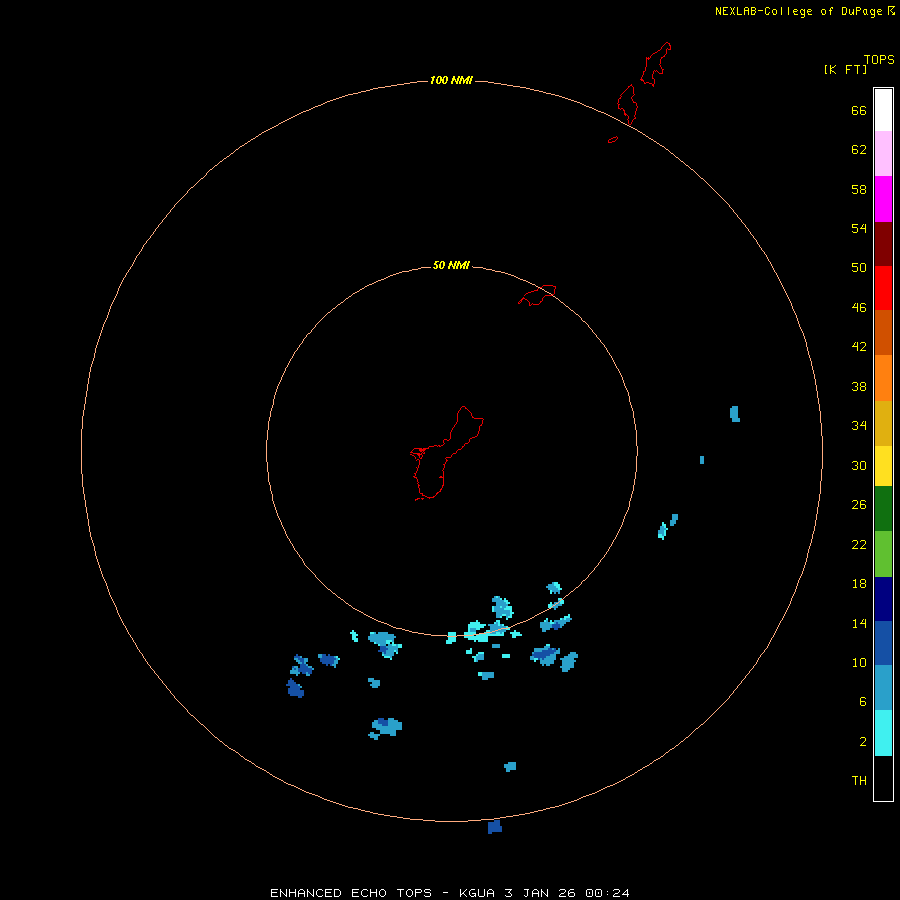
Task: Click the 26 legend value
Action: tap(859, 505)
